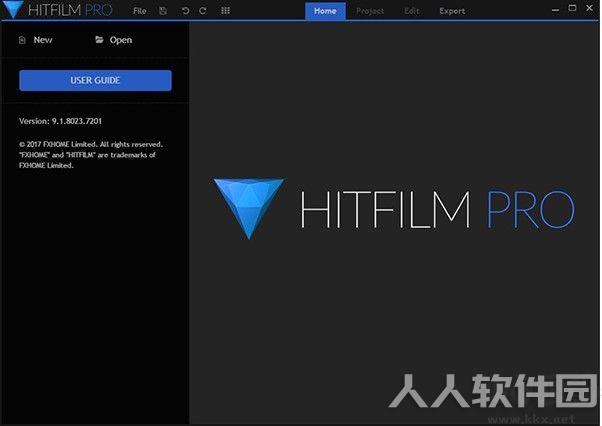This screenshot has width=602, height=426.
Task: Click the HitFilm Pro logo in title bar
Action: (58, 9)
